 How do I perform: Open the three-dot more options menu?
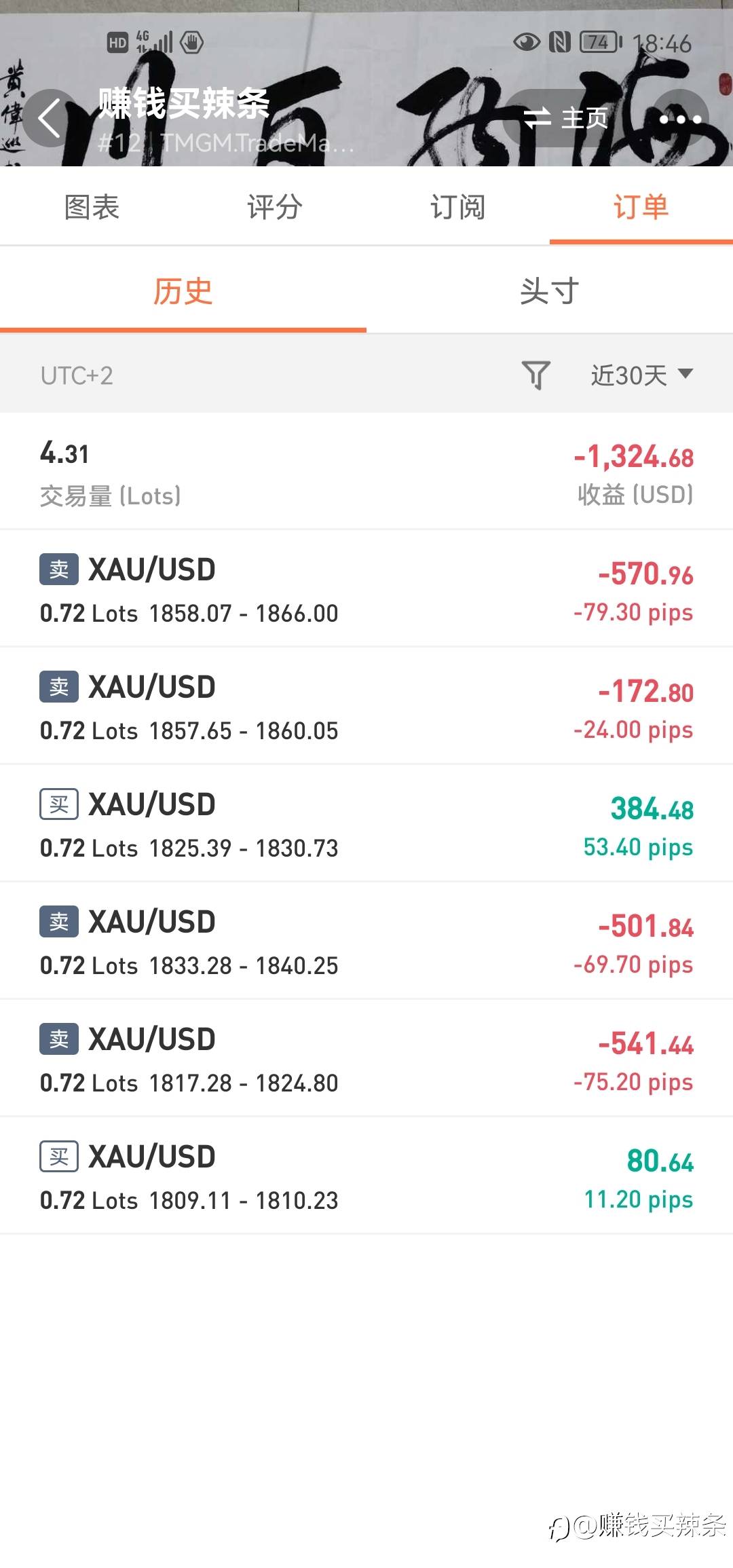680,119
